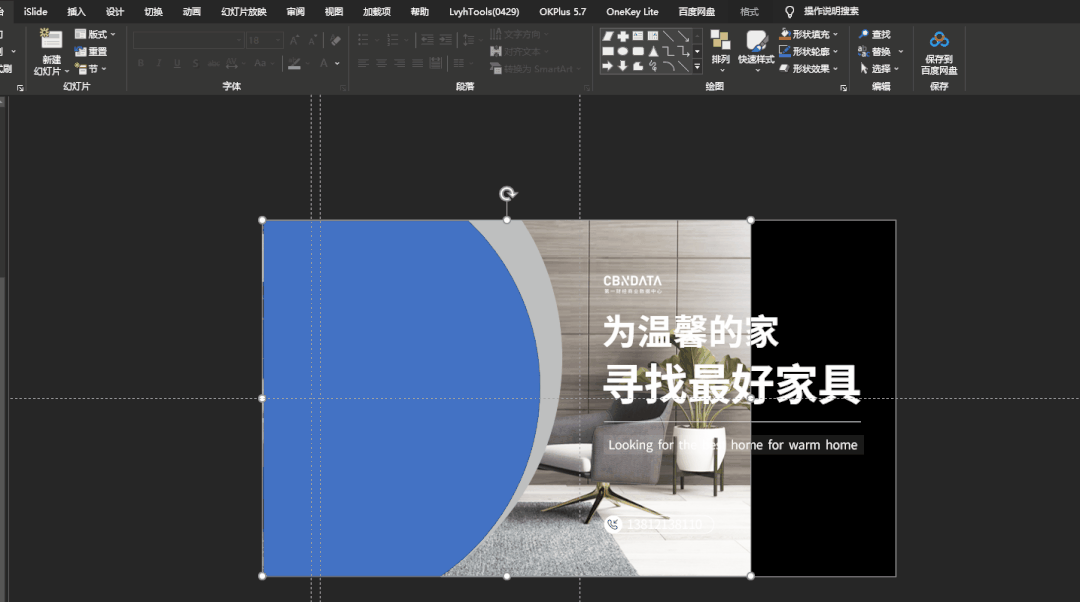Click the decrease indent icon

tap(427, 40)
